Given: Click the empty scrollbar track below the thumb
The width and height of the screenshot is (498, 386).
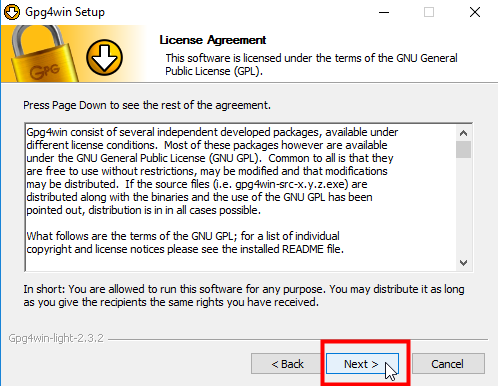Looking at the screenshot, I should (463, 207).
